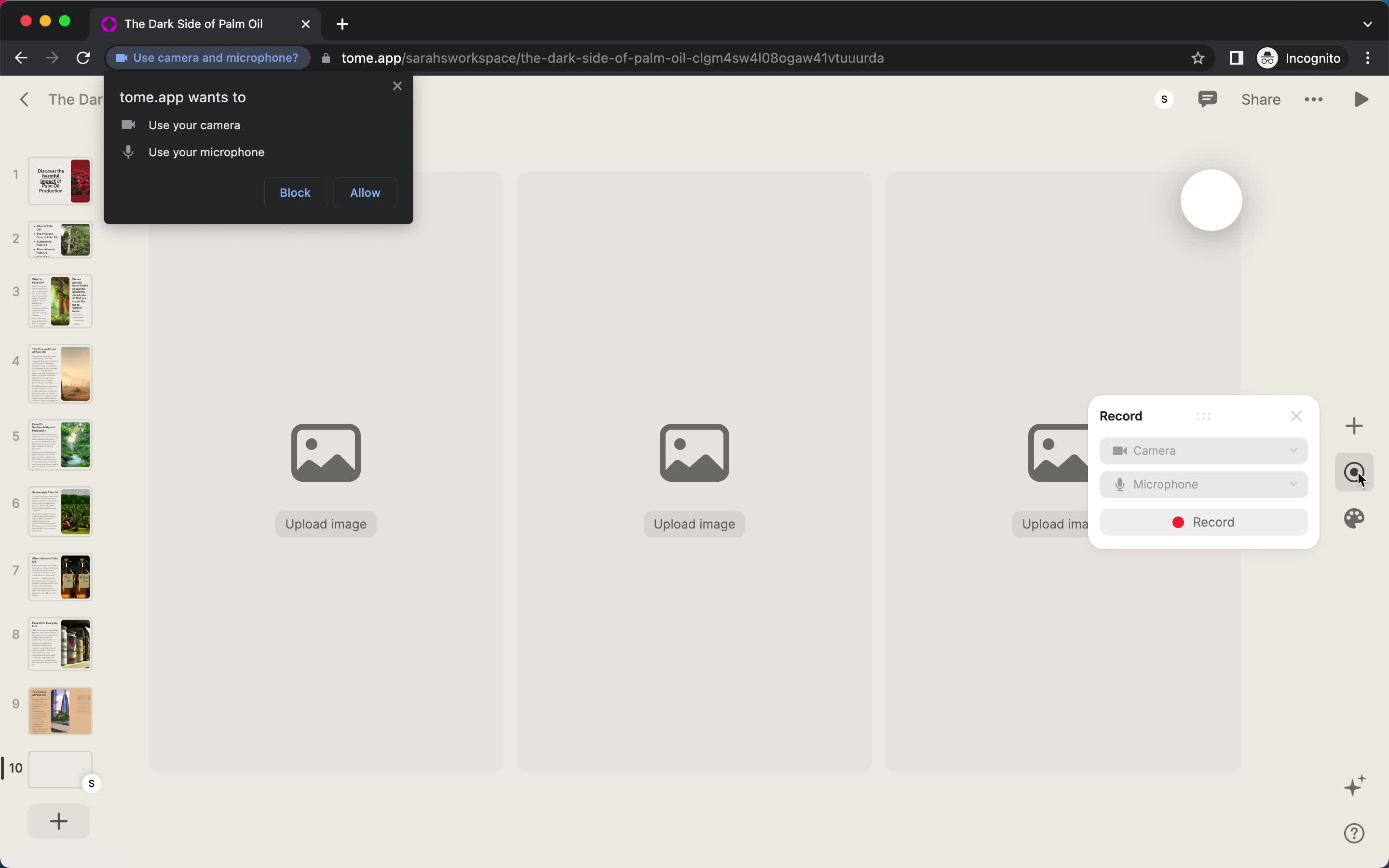1389x868 pixels.
Task: Click the more options ellipsis icon
Action: 1314,99
